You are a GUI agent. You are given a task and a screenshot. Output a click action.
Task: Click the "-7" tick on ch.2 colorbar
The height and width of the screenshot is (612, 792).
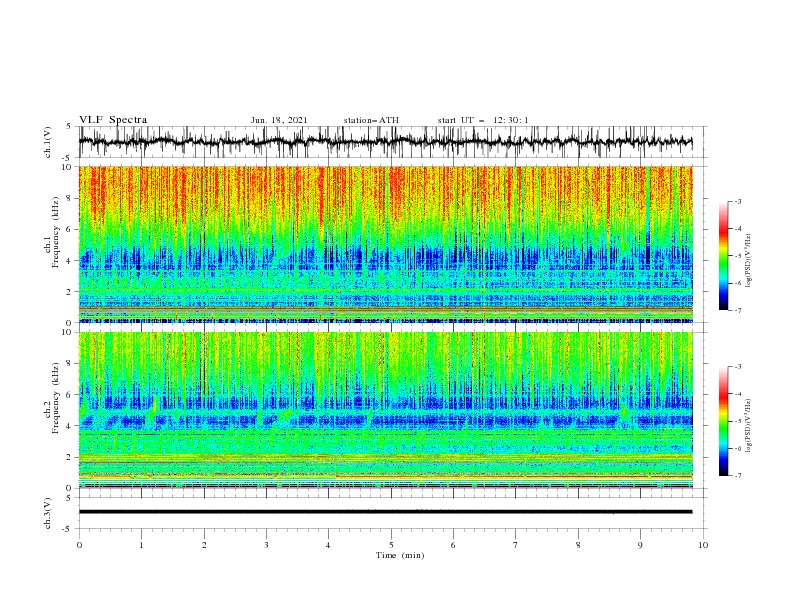738,476
